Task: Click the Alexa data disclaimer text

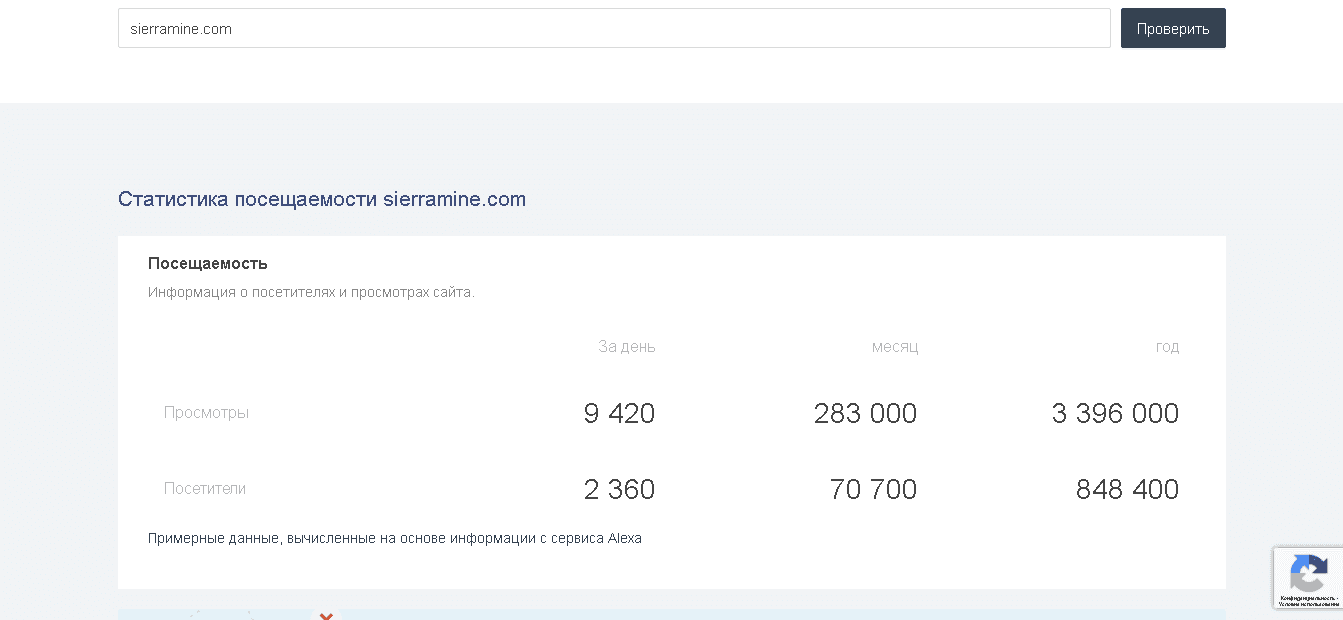Action: (395, 538)
